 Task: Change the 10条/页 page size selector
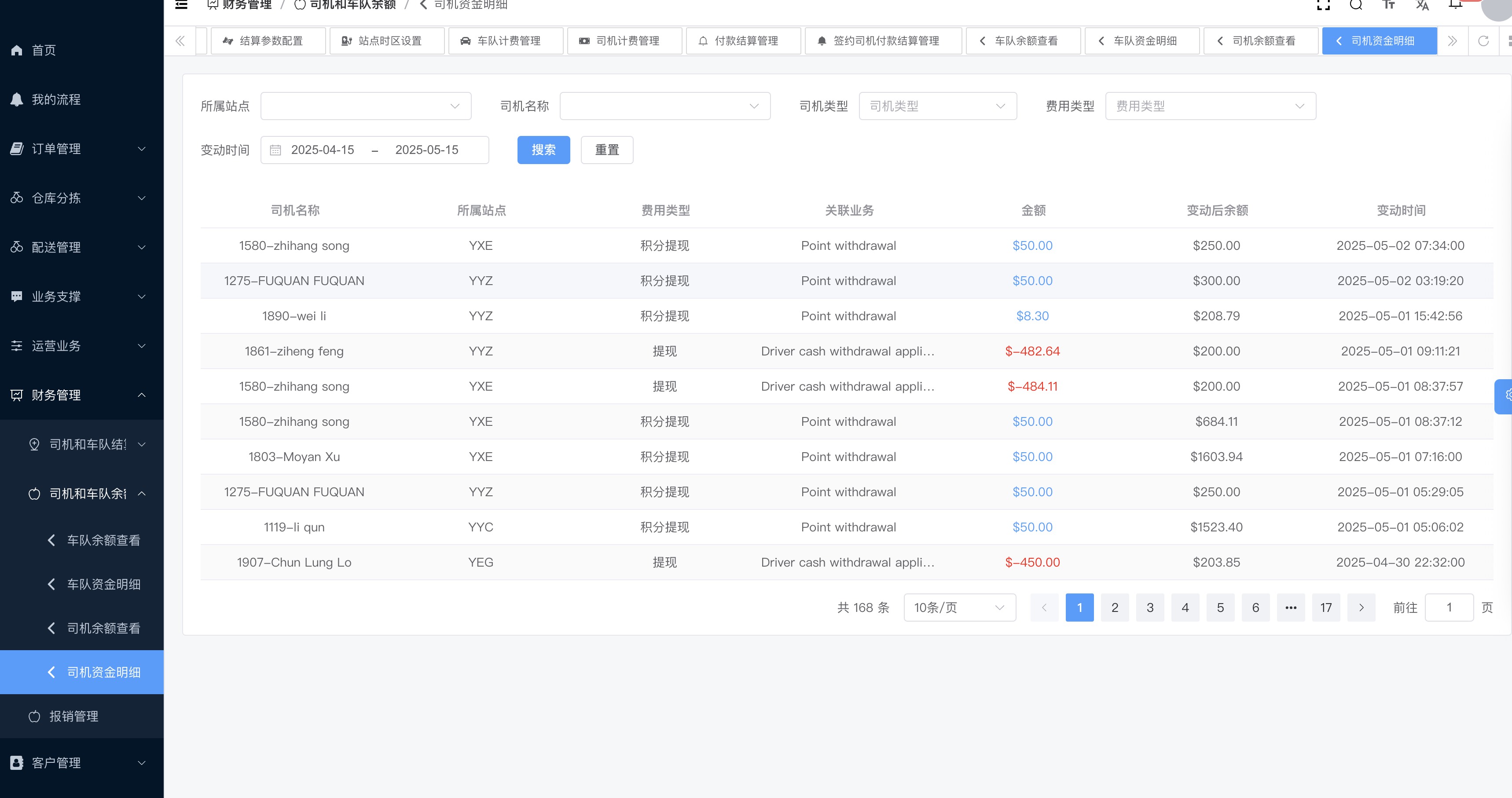pyautogui.click(x=959, y=608)
